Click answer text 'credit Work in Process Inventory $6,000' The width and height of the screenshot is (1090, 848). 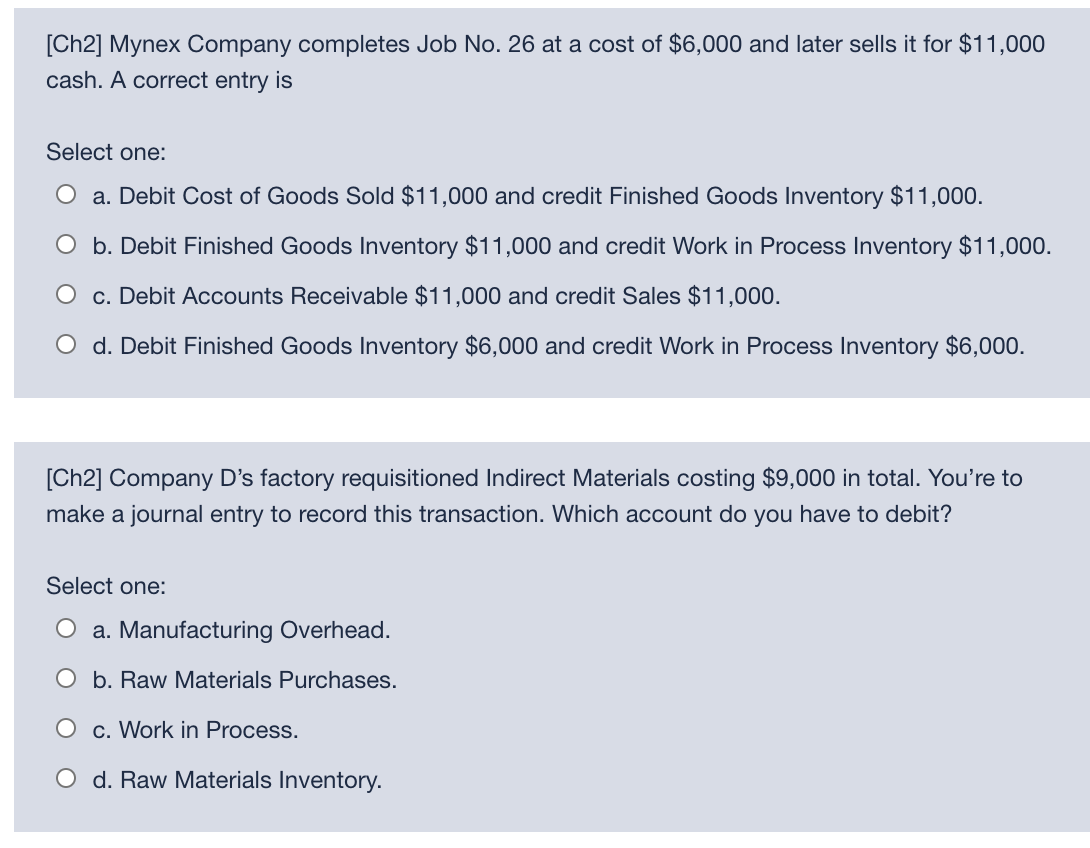click(x=808, y=346)
